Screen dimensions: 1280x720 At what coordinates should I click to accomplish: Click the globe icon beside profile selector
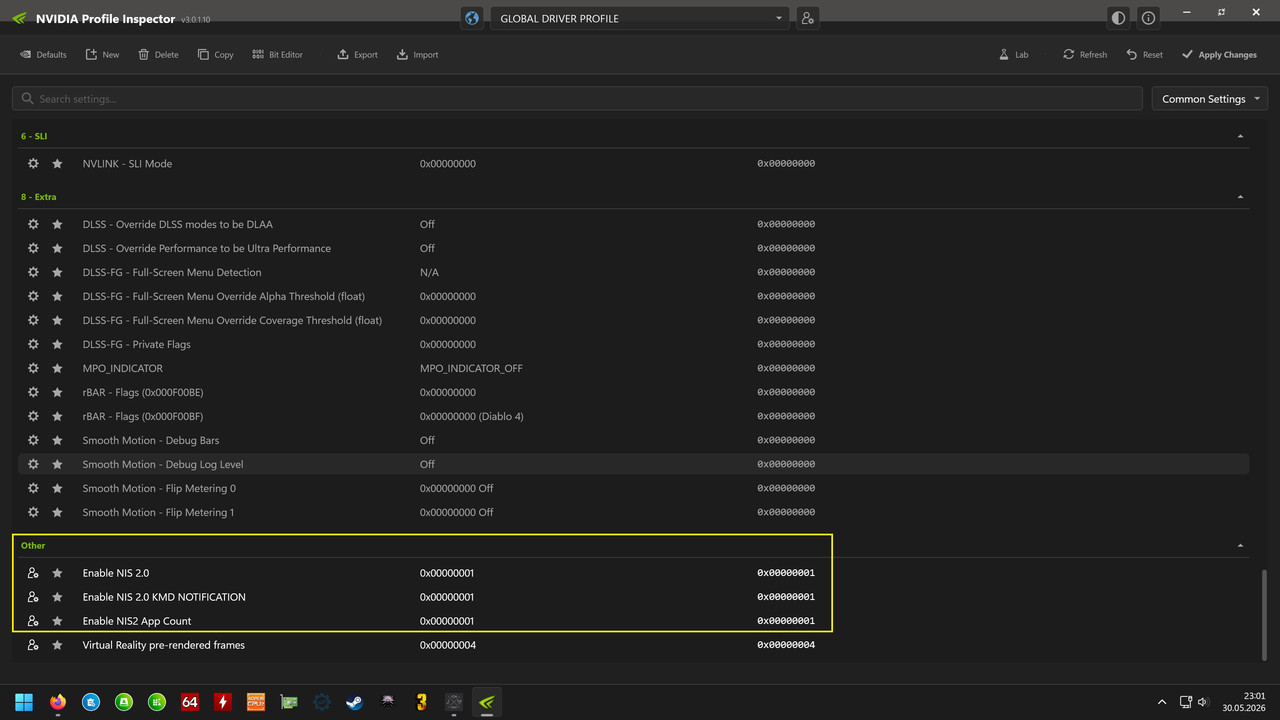472,18
